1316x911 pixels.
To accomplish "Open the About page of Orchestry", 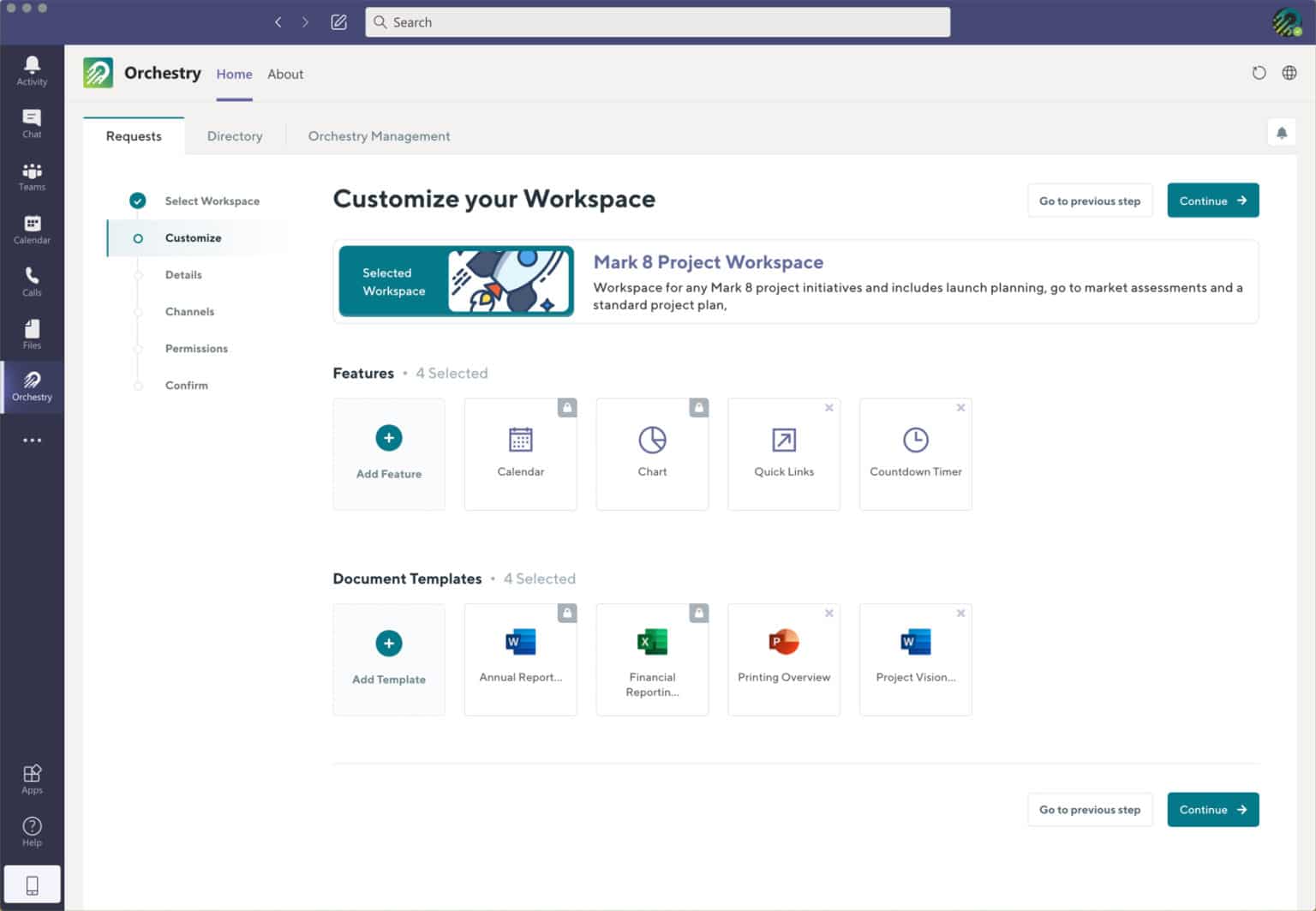I will tap(285, 74).
